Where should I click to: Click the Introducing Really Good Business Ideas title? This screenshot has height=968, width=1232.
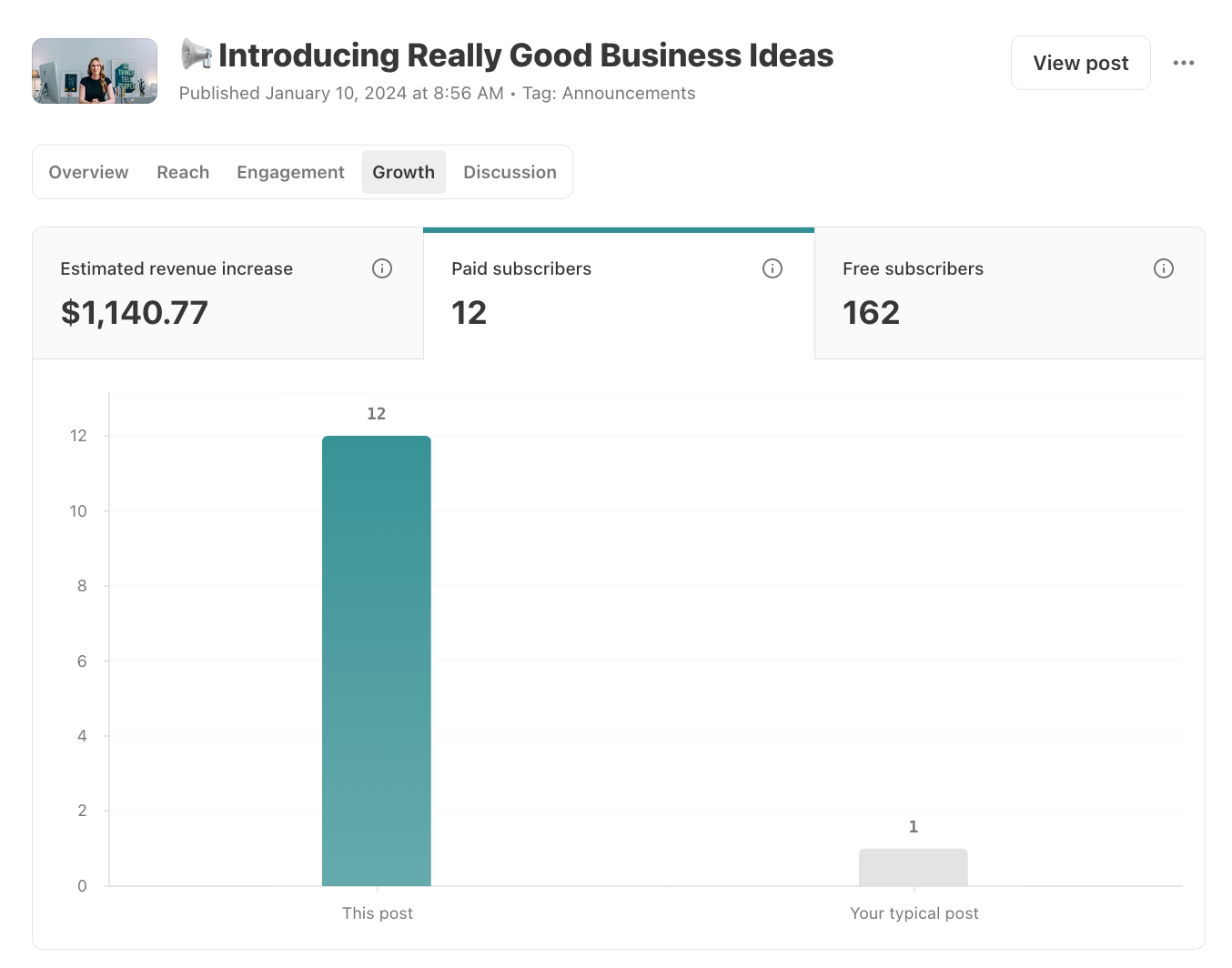(x=526, y=55)
